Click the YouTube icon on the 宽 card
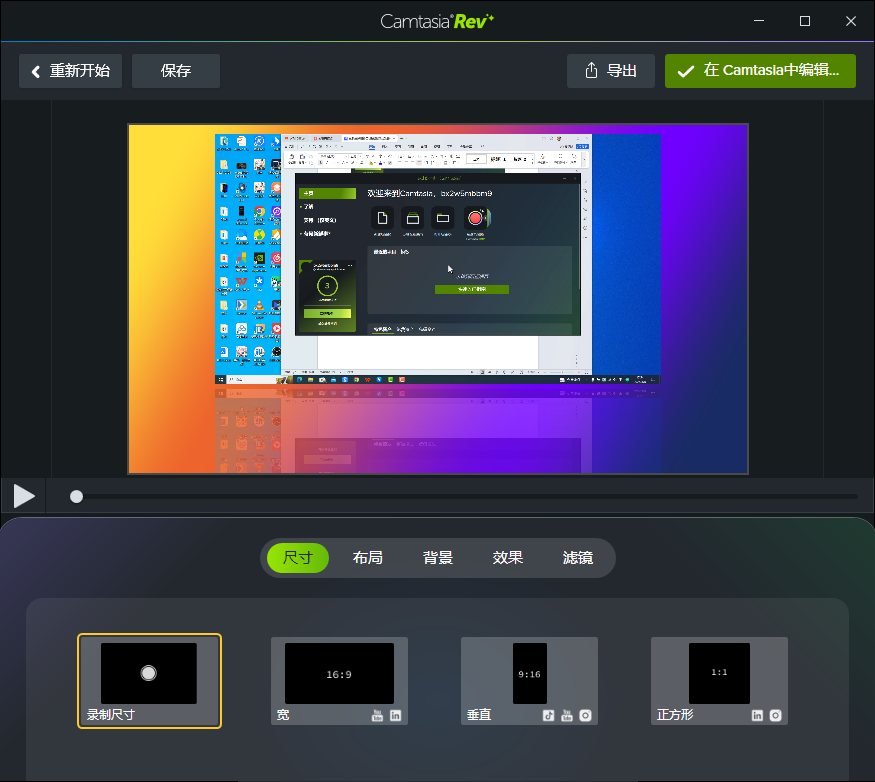 (x=377, y=716)
